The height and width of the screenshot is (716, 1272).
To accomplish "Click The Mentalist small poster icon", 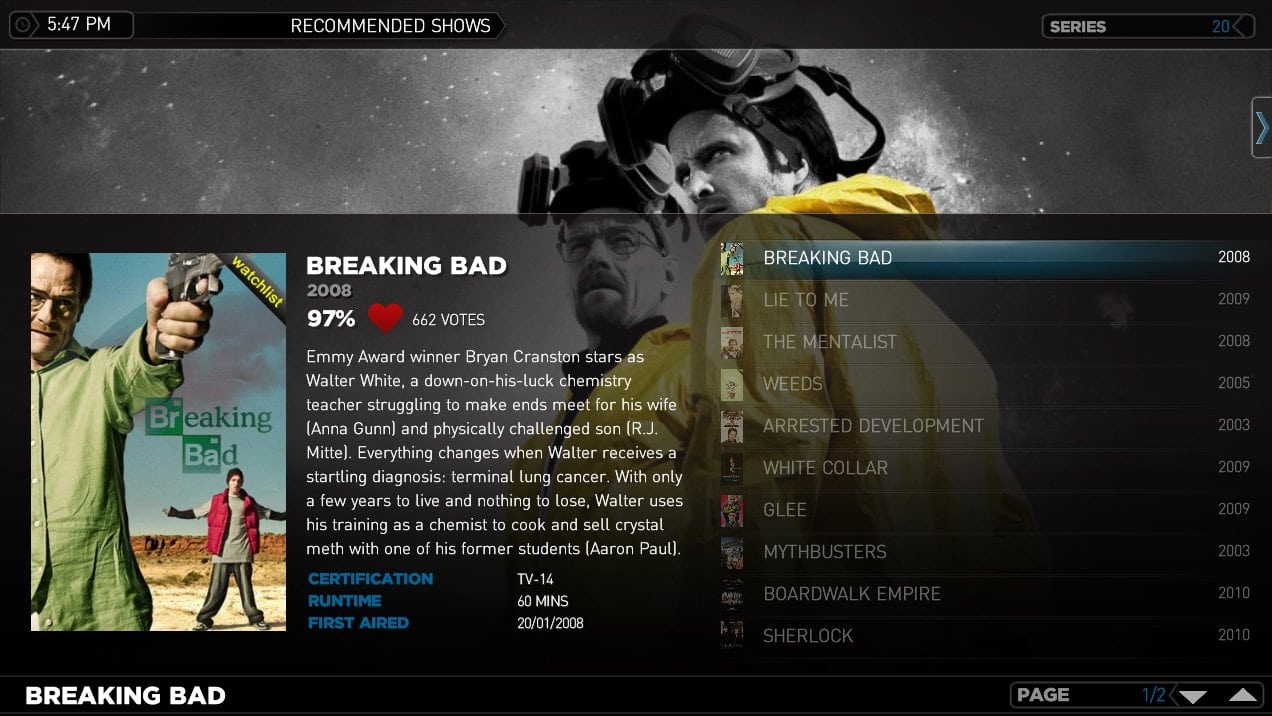I will coord(732,342).
